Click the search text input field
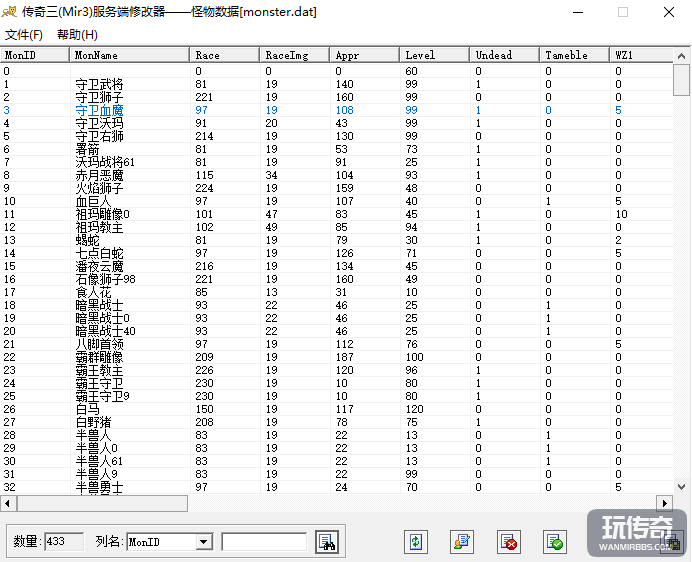 pos(264,542)
